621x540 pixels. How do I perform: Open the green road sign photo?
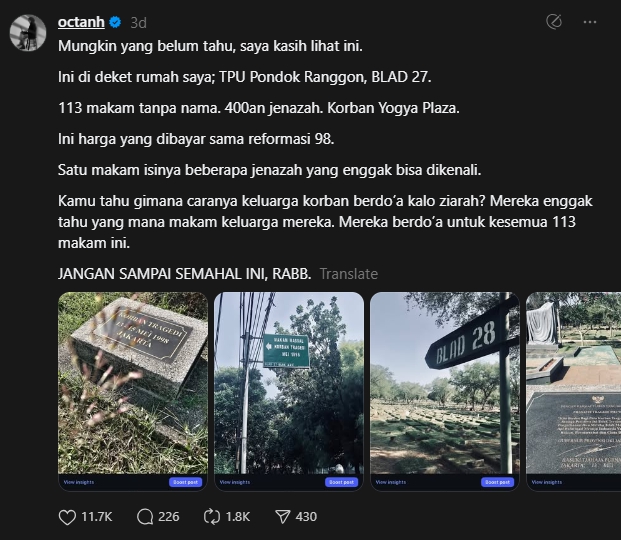click(x=289, y=383)
